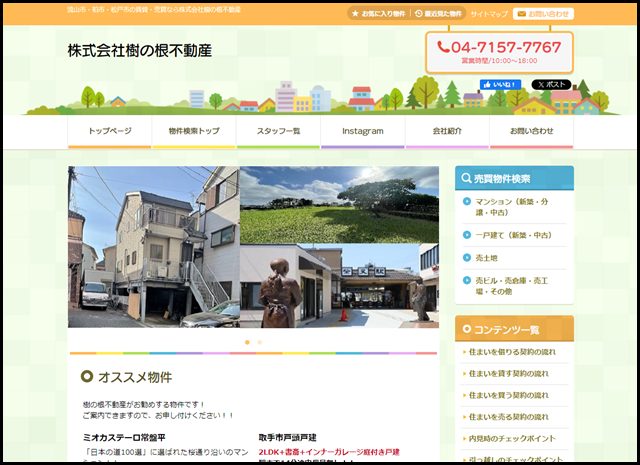Click the station statue photo in slideshow
Screen dimensions: 640x465
coord(339,286)
